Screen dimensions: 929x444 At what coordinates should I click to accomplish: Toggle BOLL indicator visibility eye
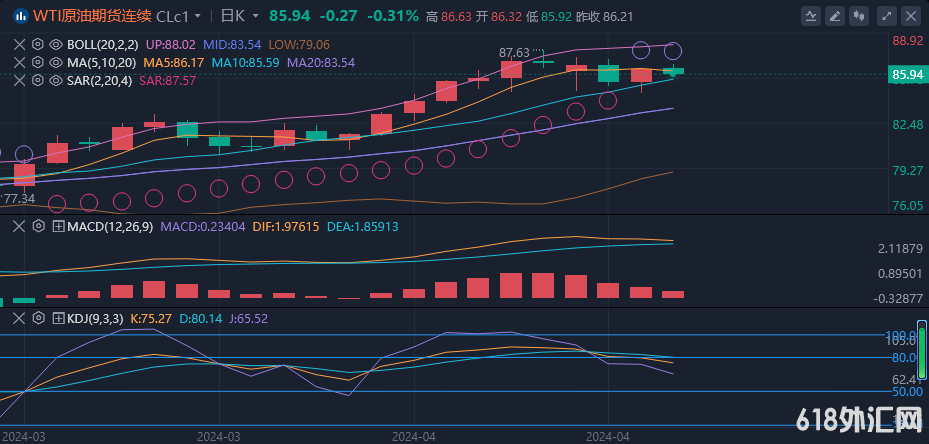56,44
